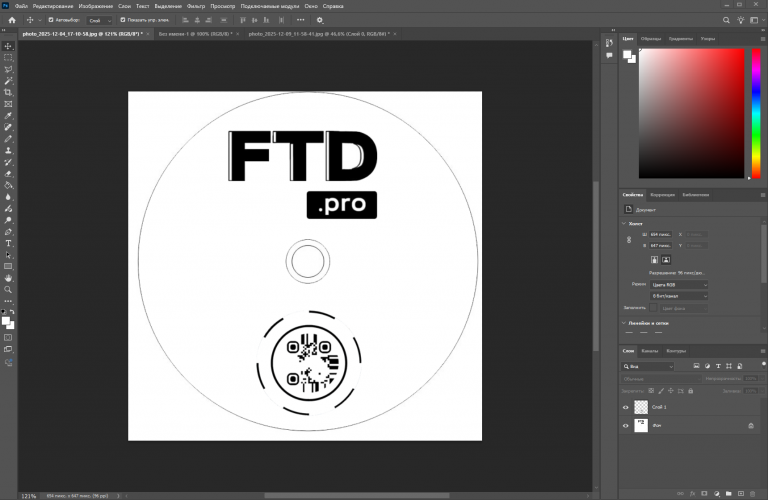Toggle the Показать упр. элем. checkbox
This screenshot has width=768, height=500.
(x=123, y=20)
